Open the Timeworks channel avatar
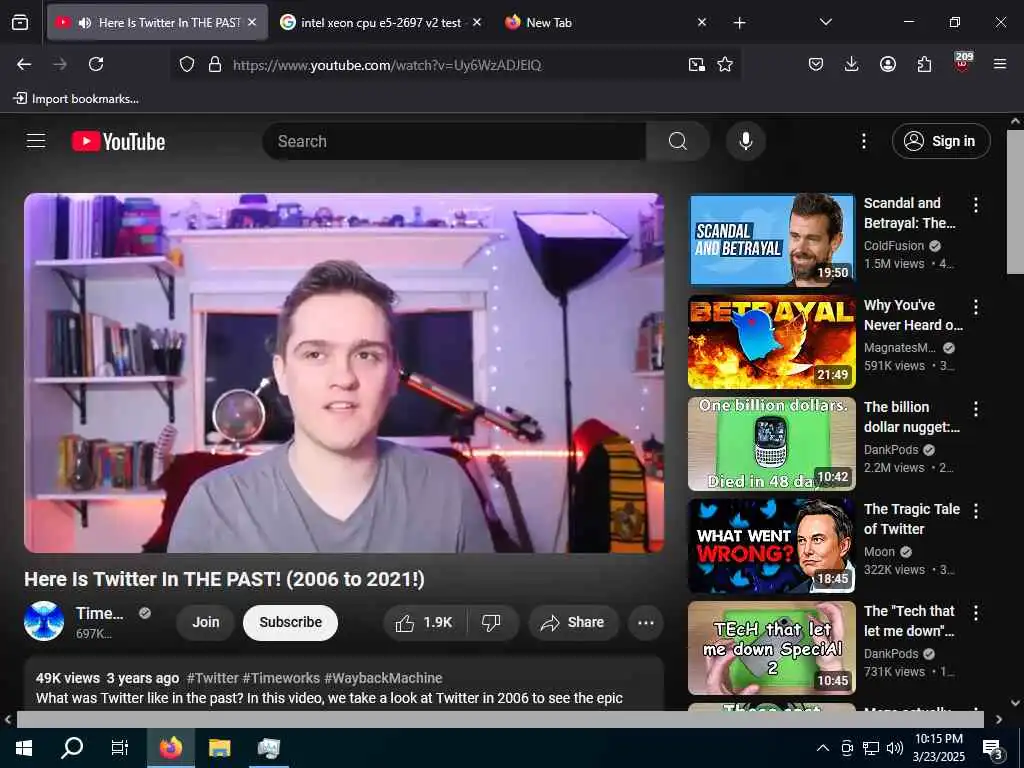Image resolution: width=1024 pixels, height=768 pixels. point(44,621)
